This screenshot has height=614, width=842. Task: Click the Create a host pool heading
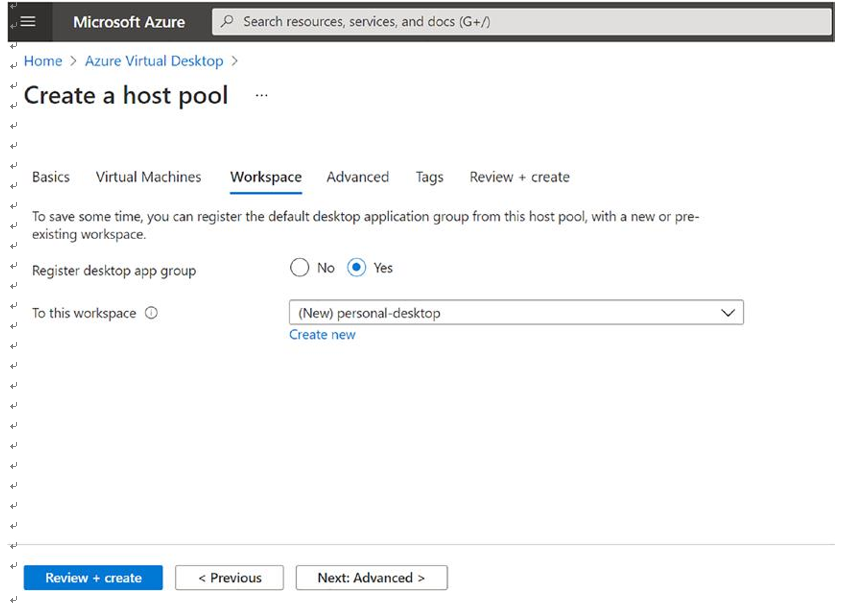pyautogui.click(x=126, y=96)
